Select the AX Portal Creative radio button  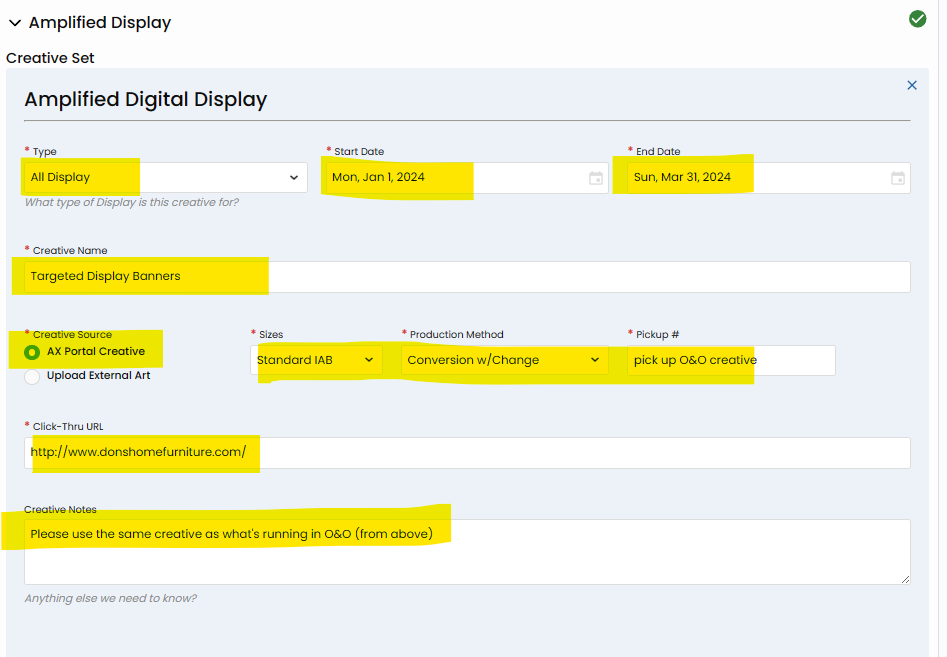pos(32,352)
